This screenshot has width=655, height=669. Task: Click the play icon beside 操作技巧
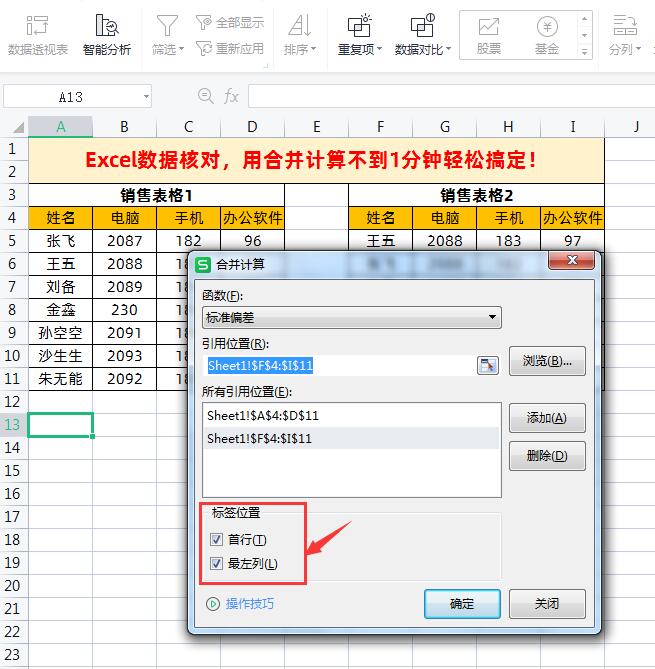tap(213, 604)
